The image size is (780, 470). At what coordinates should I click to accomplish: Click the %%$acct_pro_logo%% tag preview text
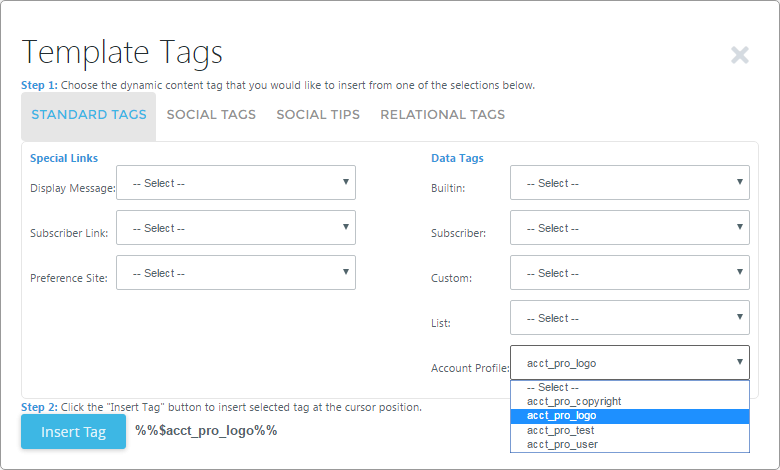tap(206, 431)
